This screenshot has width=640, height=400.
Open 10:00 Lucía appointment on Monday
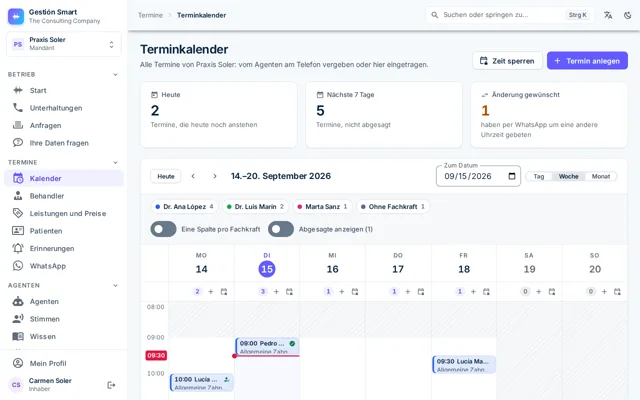202,382
